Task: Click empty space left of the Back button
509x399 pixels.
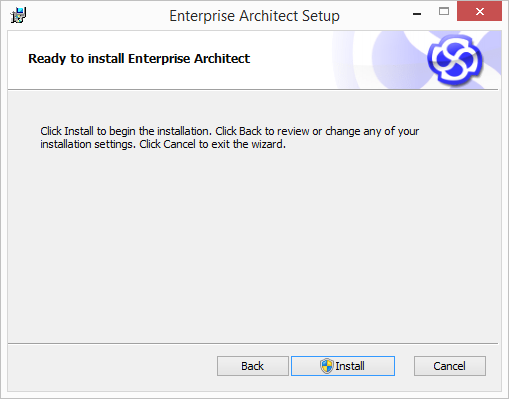Action: pos(112,366)
